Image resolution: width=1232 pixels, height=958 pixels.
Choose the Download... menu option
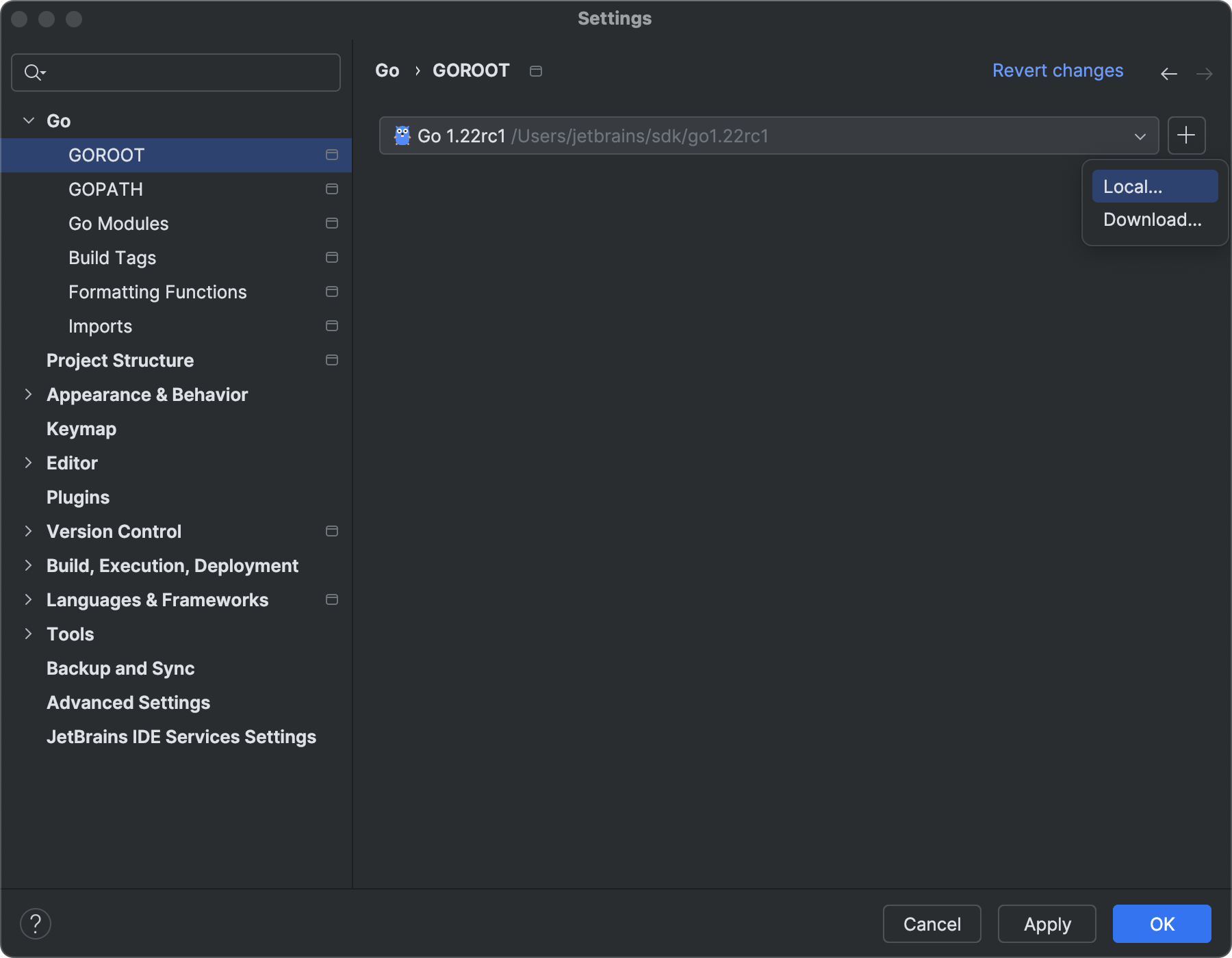(x=1153, y=220)
